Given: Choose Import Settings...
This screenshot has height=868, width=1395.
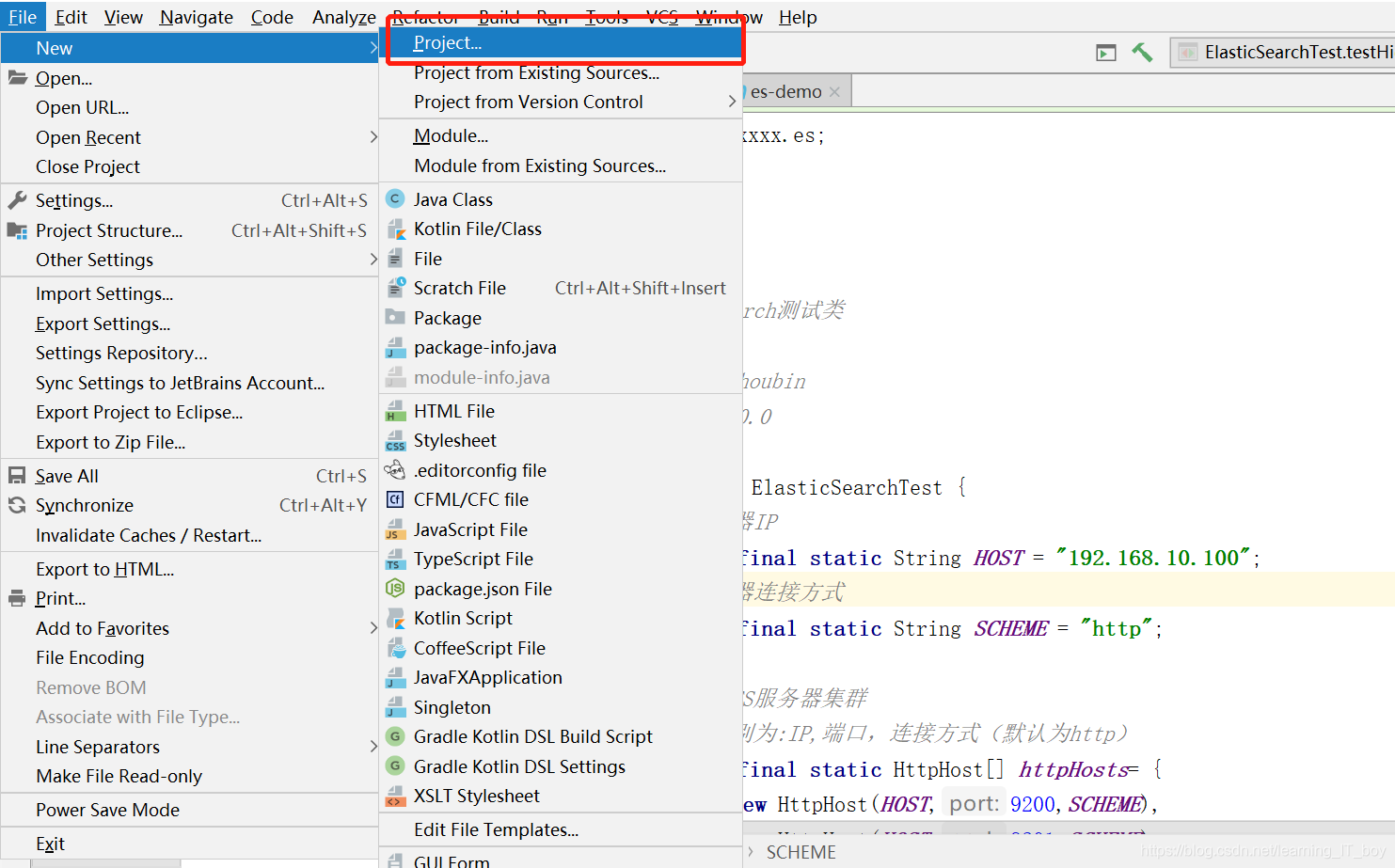Looking at the screenshot, I should coord(189,293).
